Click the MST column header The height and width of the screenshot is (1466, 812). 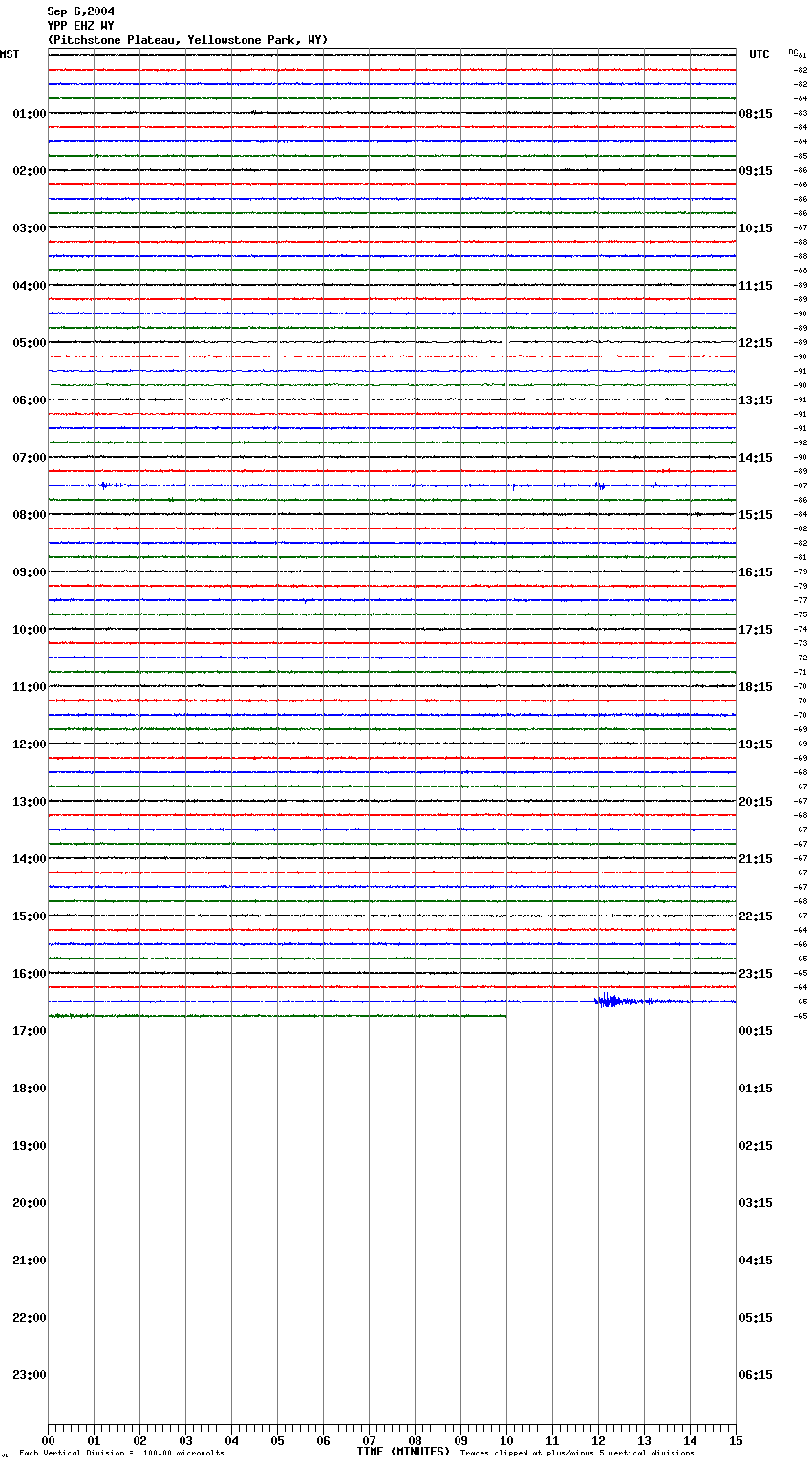10,54
